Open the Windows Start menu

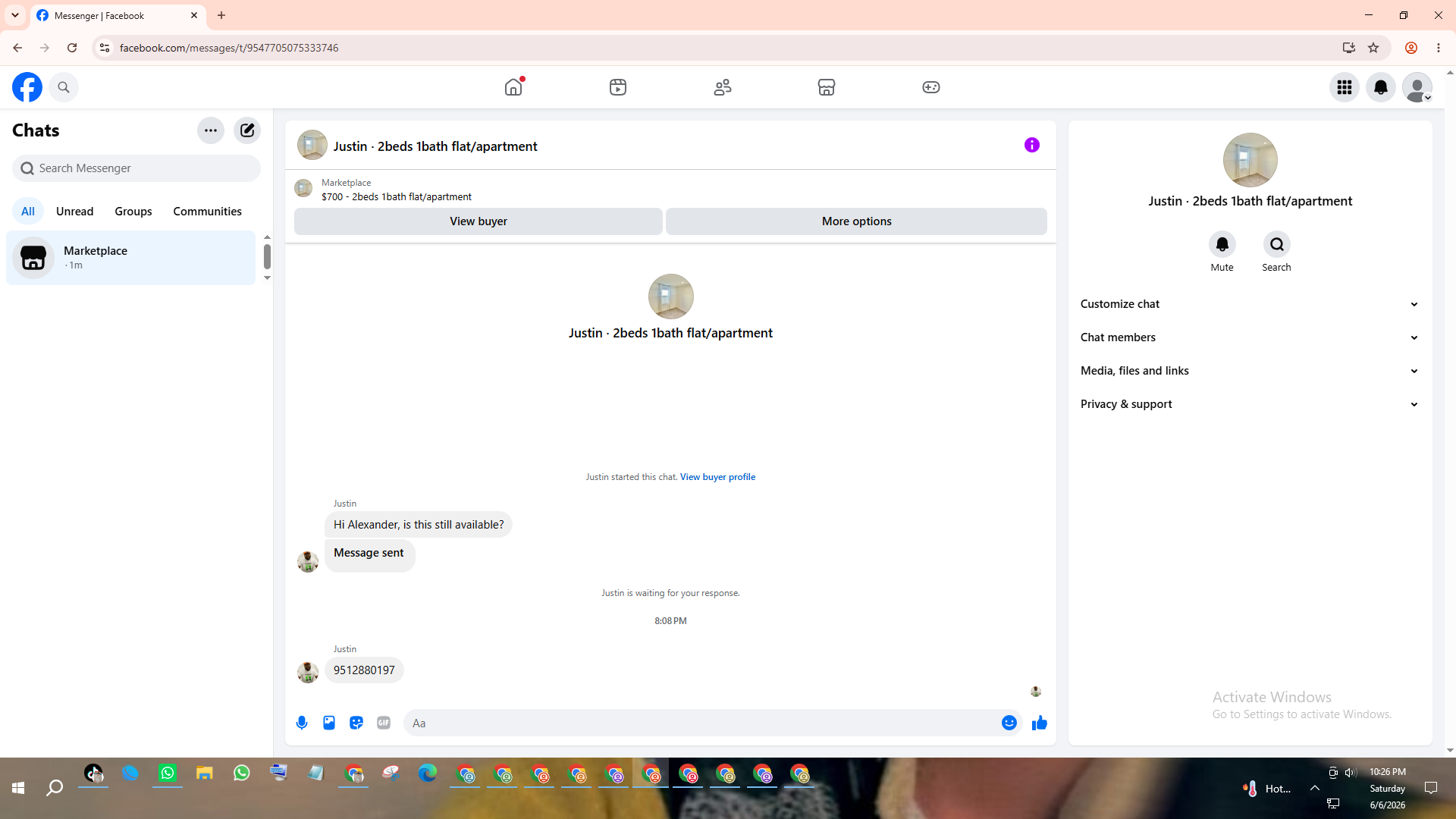pos(18,789)
